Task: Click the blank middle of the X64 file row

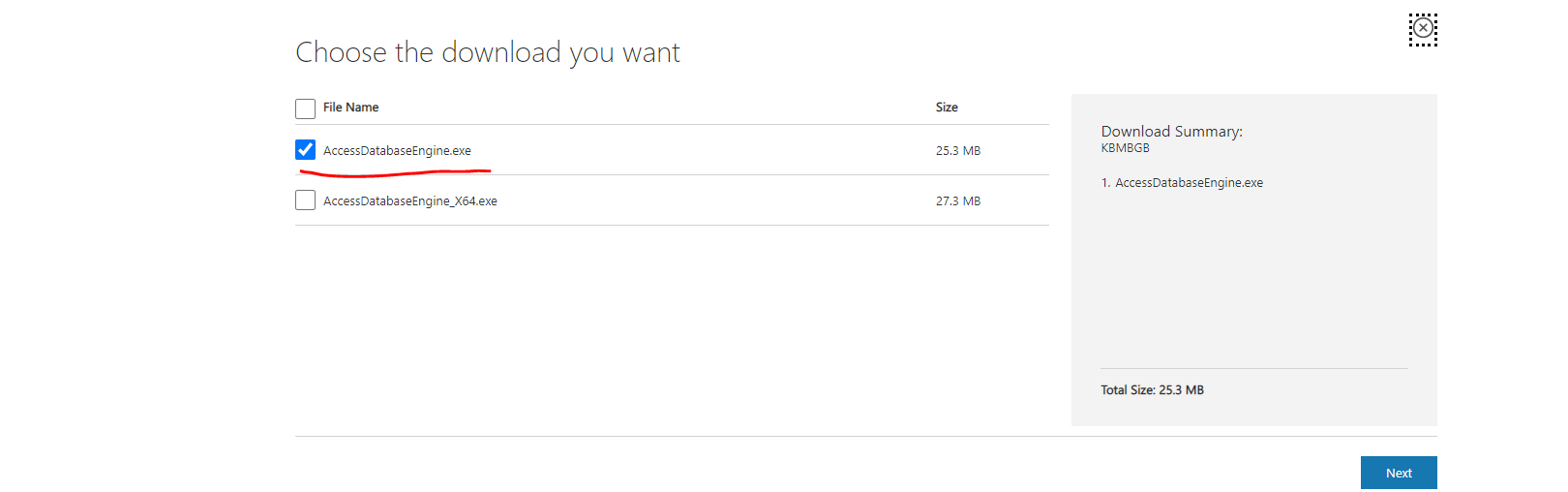Action: coord(716,200)
